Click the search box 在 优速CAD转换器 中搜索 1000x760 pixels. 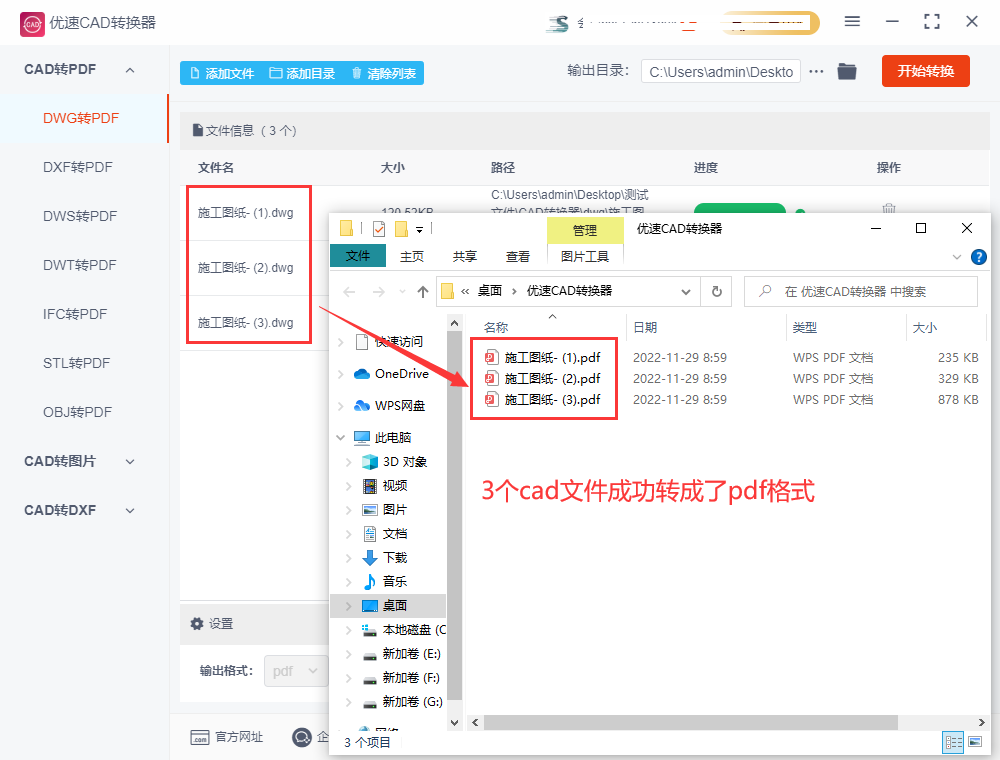tap(861, 291)
